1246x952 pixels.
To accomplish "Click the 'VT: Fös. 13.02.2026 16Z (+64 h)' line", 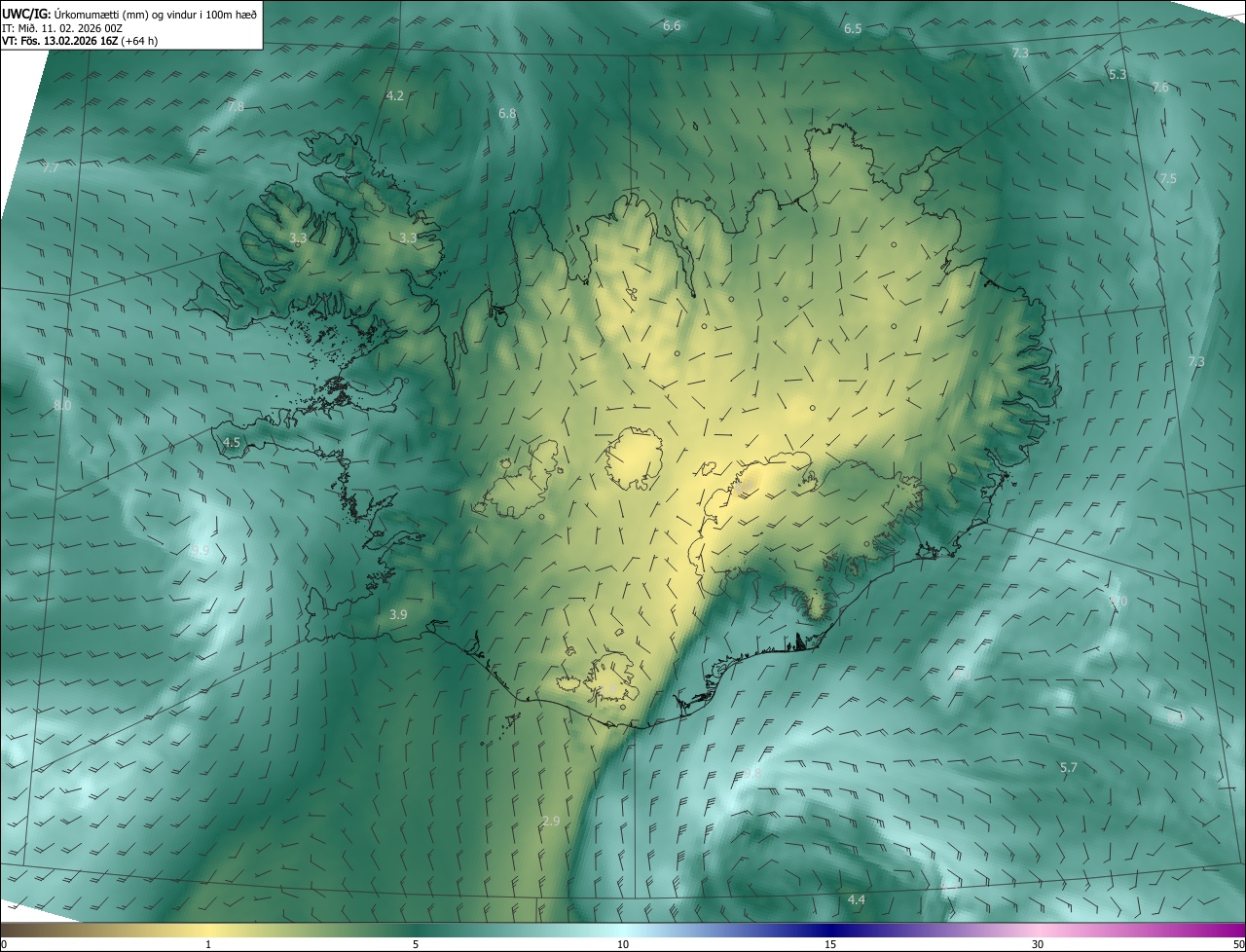I will pos(80,41).
